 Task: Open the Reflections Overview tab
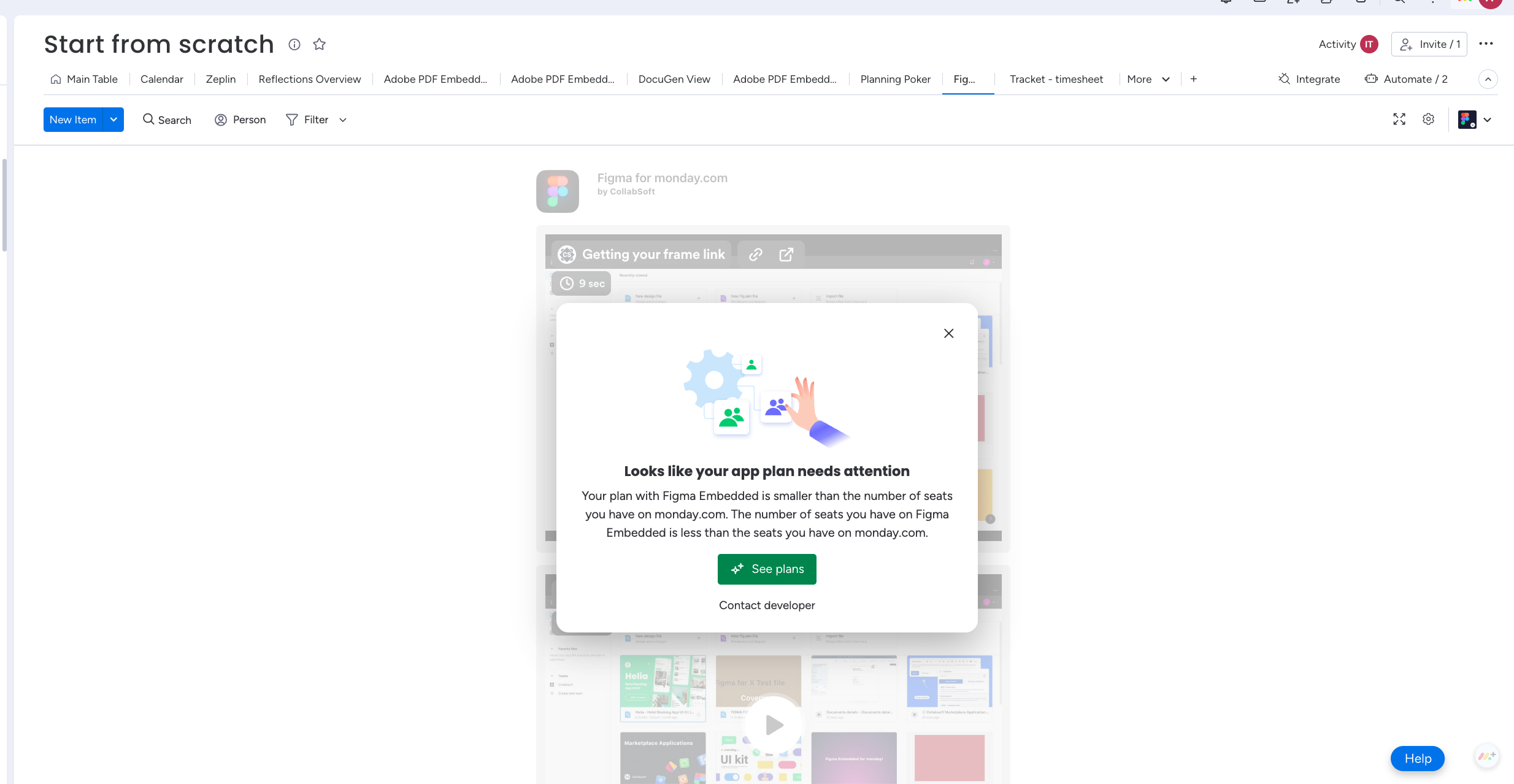[x=310, y=79]
